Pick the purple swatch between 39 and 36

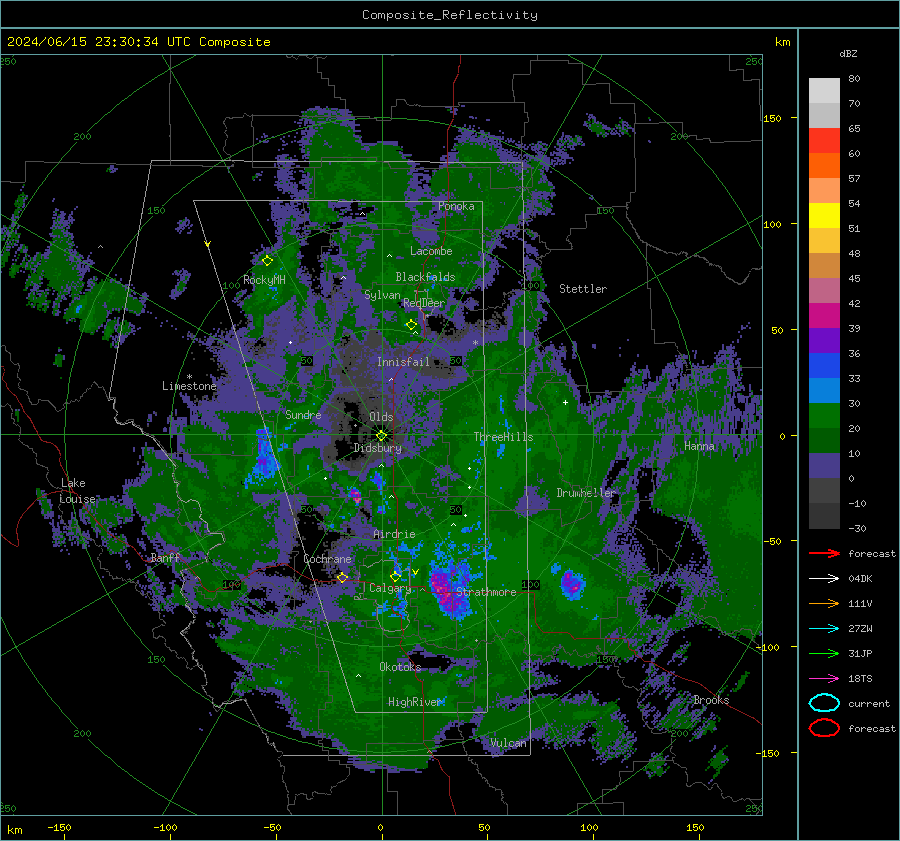pos(824,340)
